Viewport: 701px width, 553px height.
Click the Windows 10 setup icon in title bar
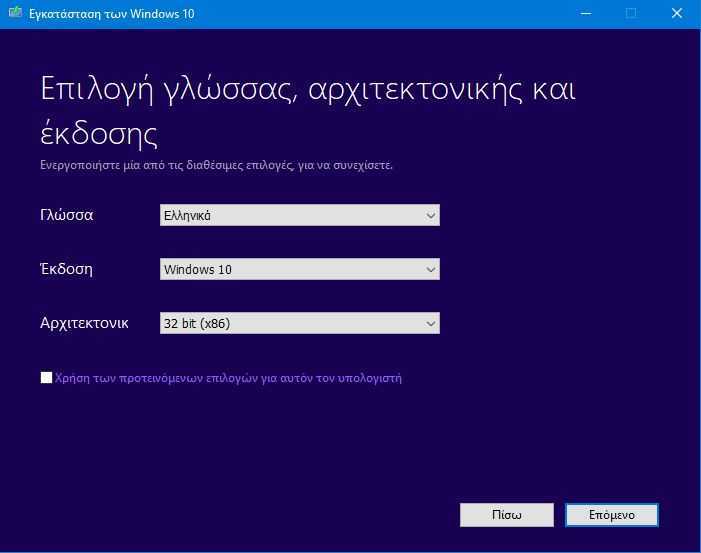point(15,13)
